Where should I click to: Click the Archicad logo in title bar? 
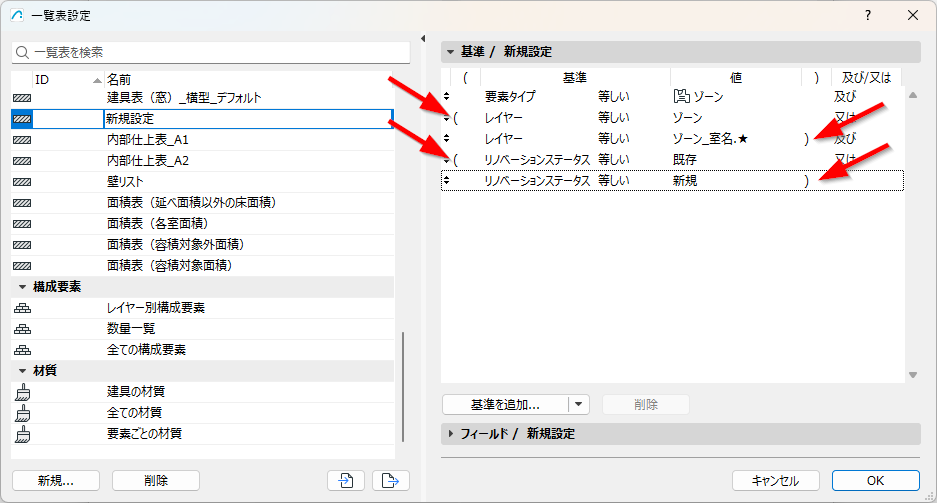[x=17, y=16]
